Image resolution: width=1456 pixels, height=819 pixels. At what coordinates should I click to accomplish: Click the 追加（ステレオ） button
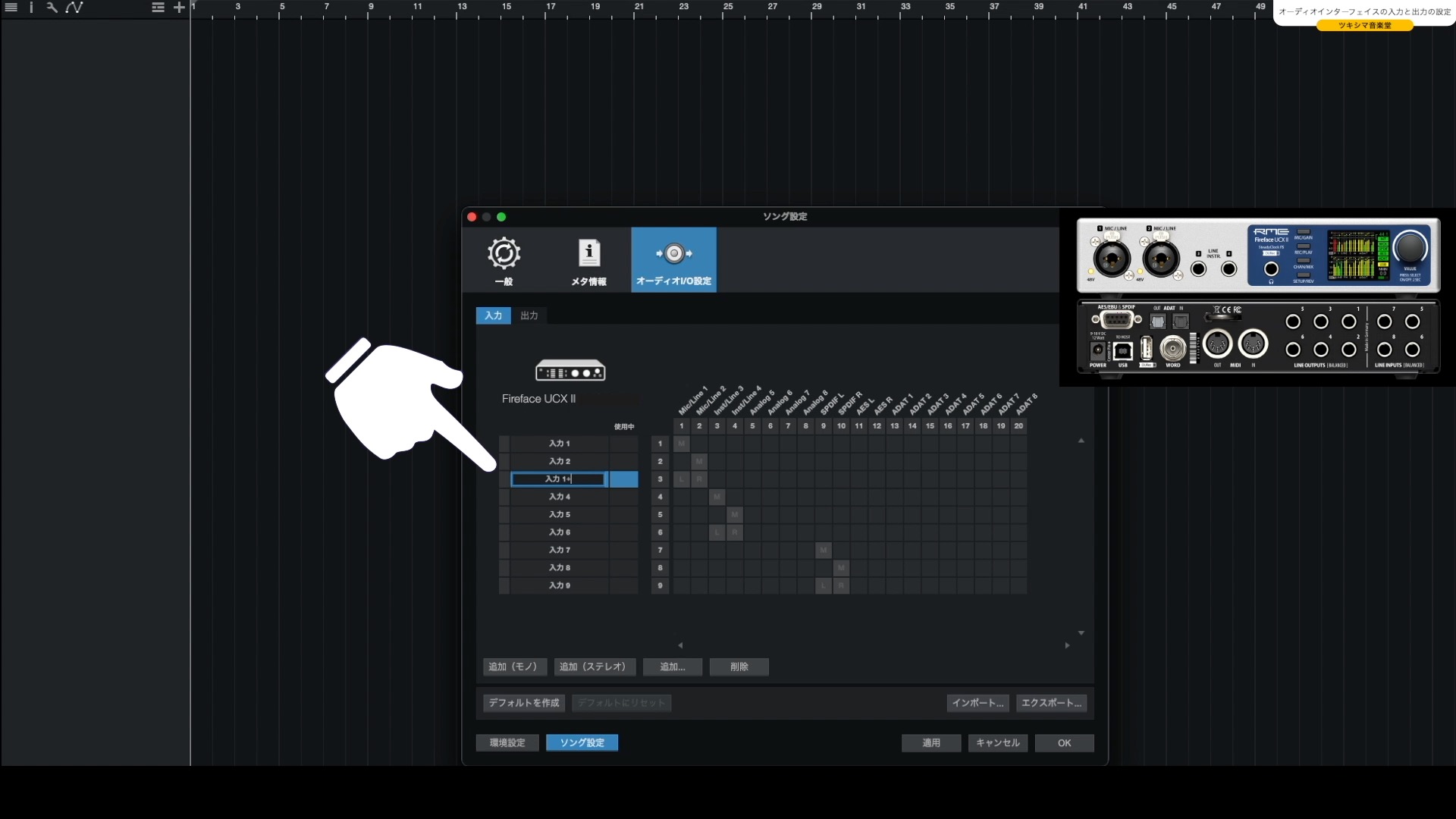(x=595, y=667)
